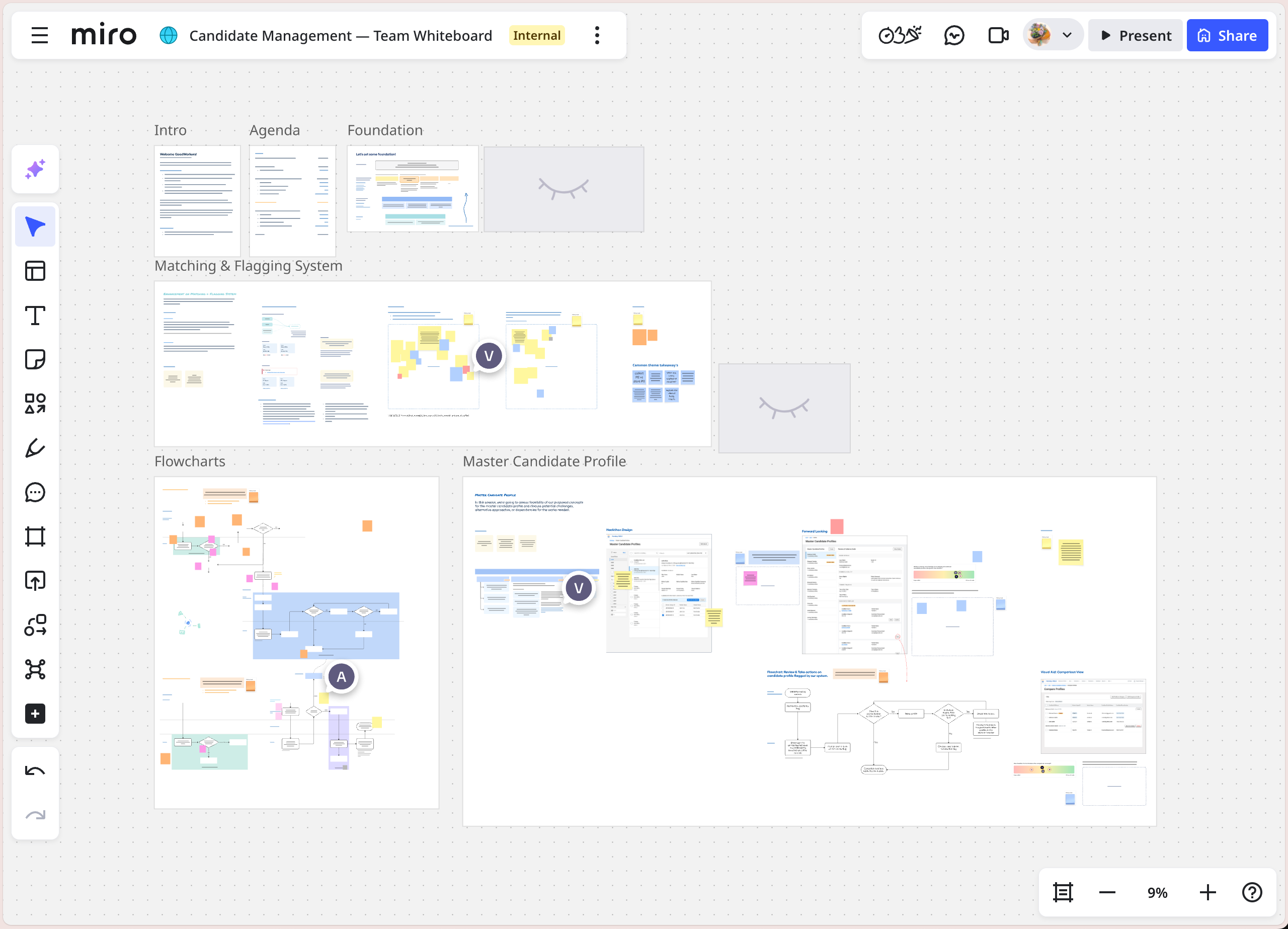Screen dimensions: 1288x929
Task: Open the main hamburger menu
Action: [40, 36]
